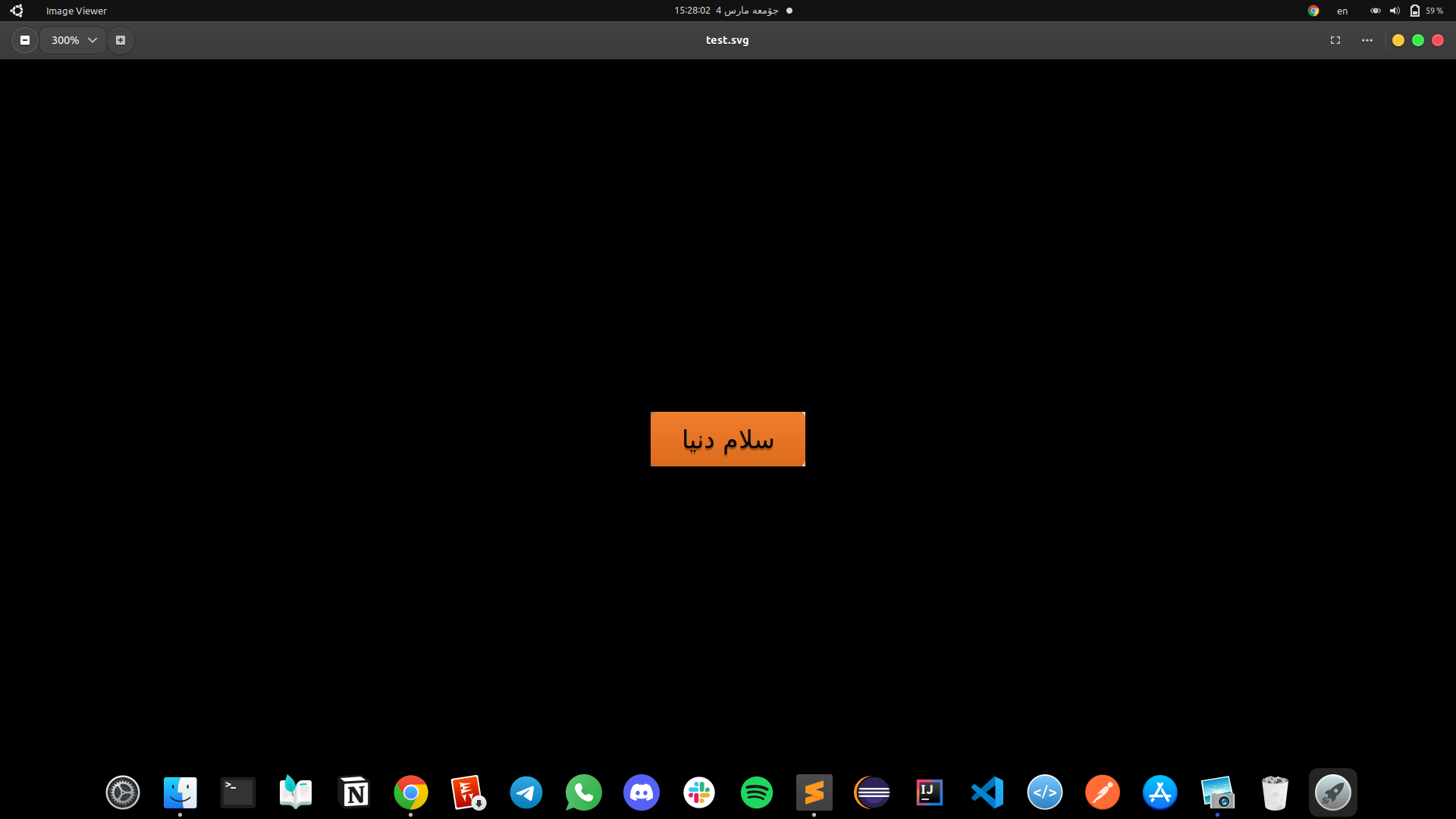Switch the en keyboard language indicator
The height and width of the screenshot is (819, 1456).
tap(1342, 11)
